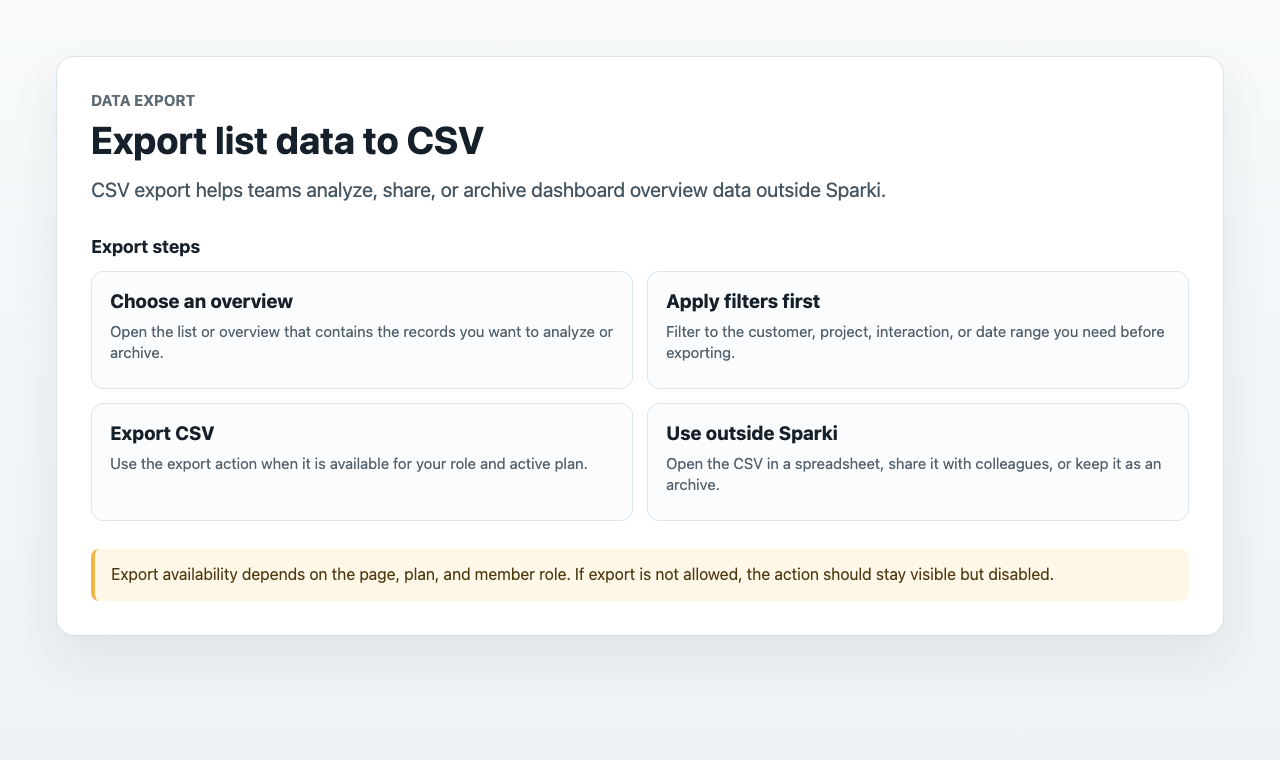This screenshot has height=760, width=1280.
Task: Click the description under Choose an overview
Action: [x=362, y=342]
